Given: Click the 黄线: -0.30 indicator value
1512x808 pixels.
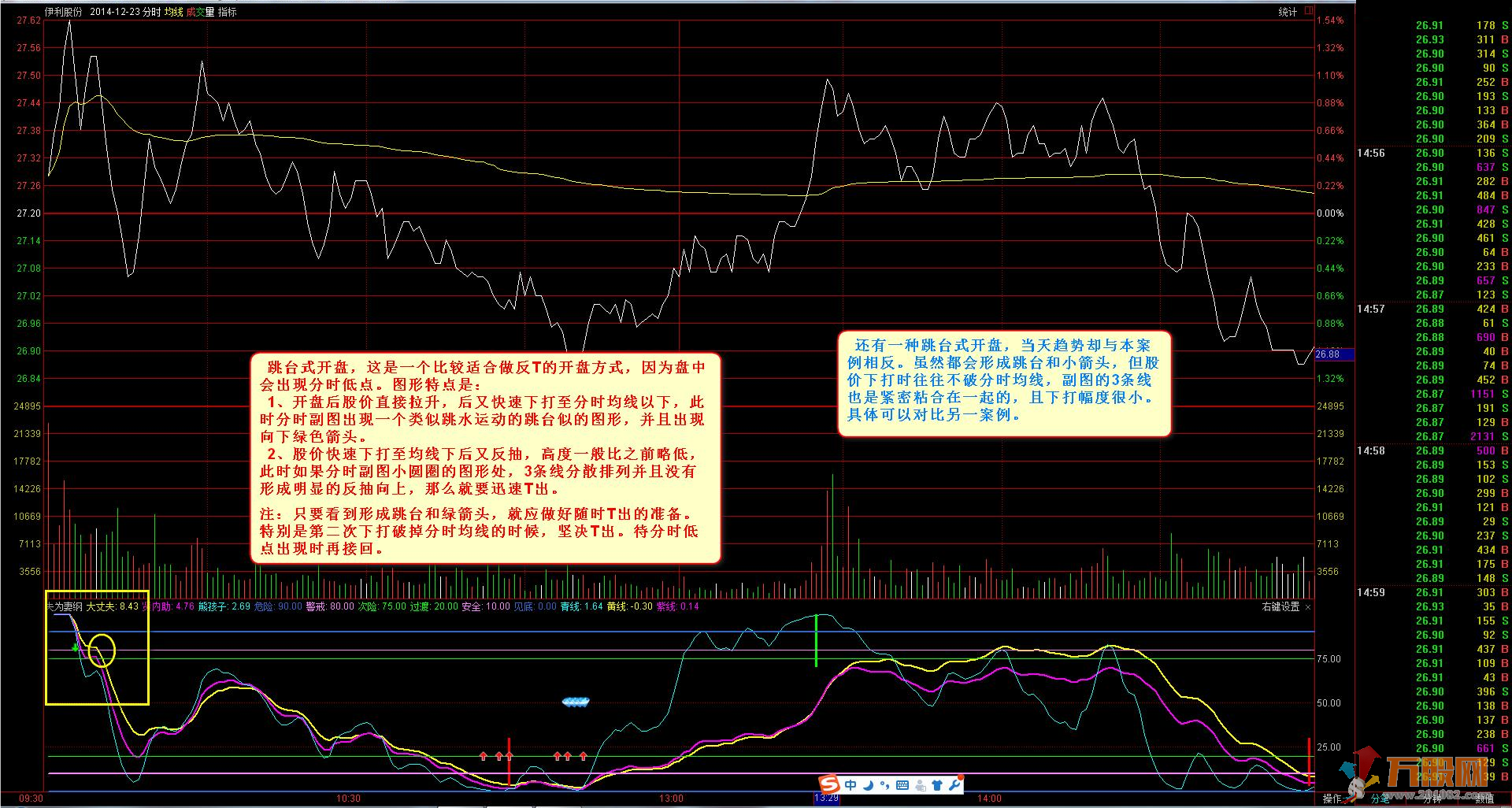Looking at the screenshot, I should click(630, 606).
